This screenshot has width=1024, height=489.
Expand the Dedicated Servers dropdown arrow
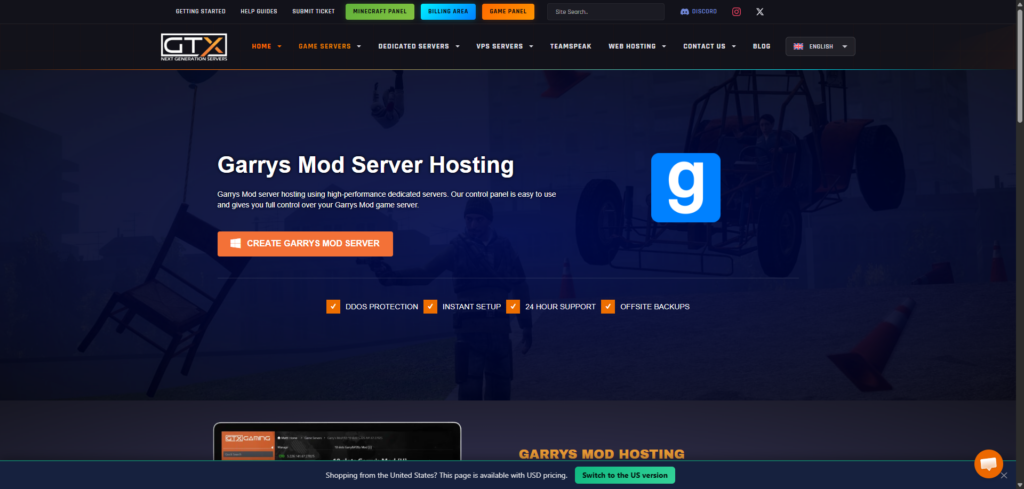click(457, 47)
